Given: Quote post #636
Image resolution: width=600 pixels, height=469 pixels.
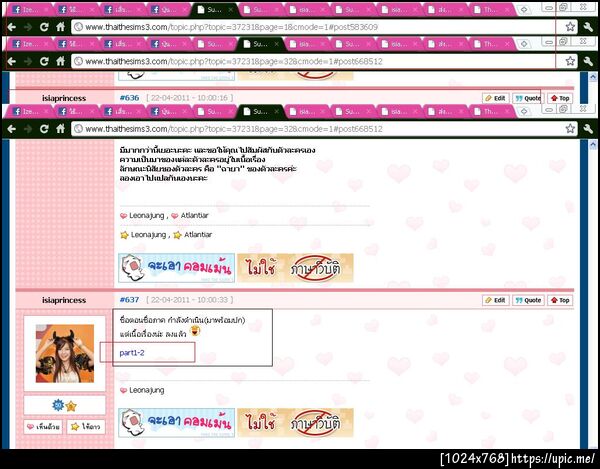Looking at the screenshot, I should click(528, 98).
